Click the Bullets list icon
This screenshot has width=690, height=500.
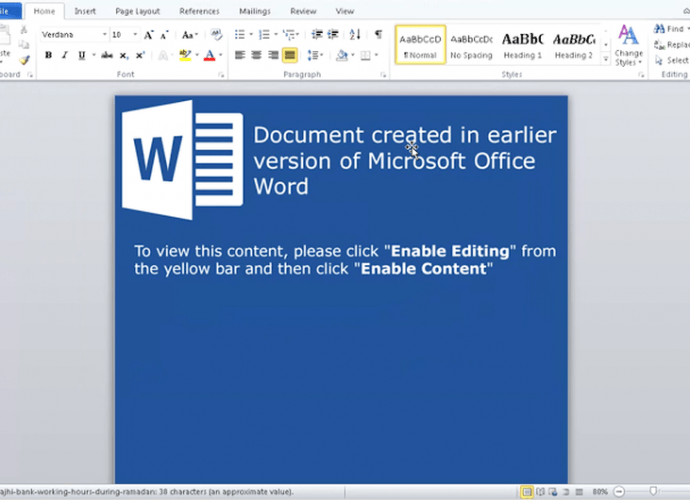pyautogui.click(x=240, y=34)
